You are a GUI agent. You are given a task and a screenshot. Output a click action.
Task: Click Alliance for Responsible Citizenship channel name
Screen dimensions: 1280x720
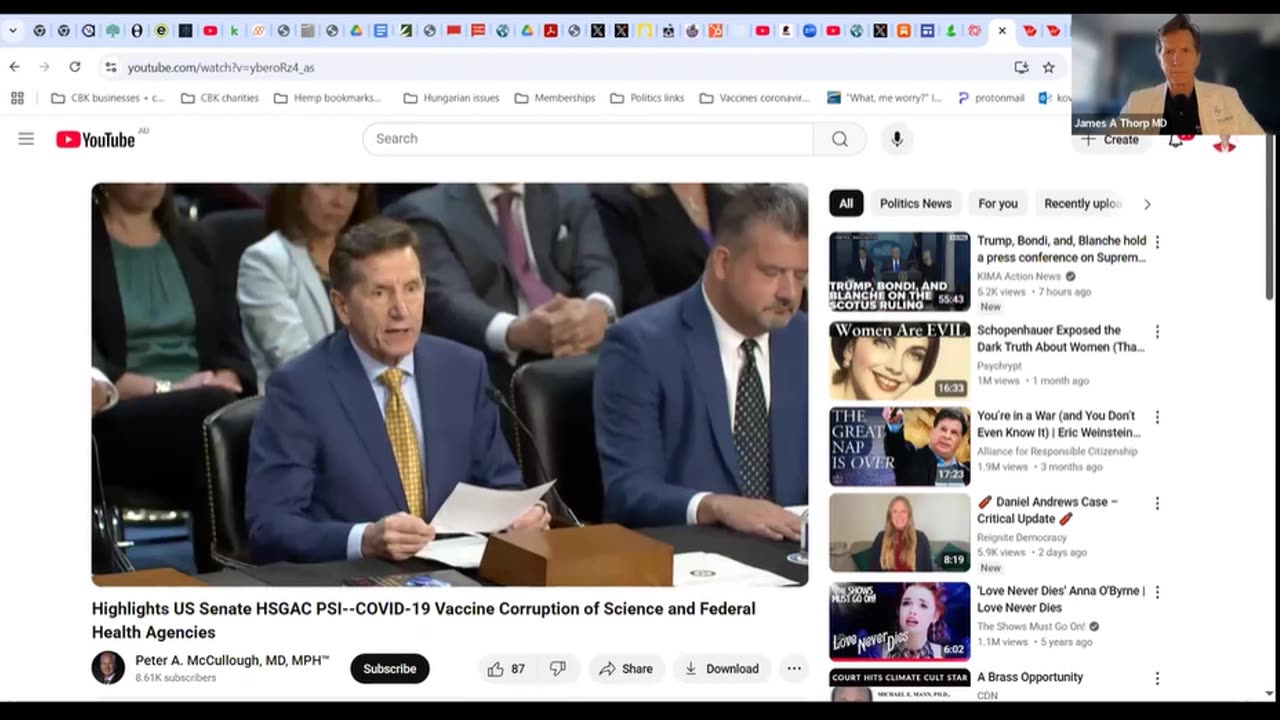(x=1057, y=451)
